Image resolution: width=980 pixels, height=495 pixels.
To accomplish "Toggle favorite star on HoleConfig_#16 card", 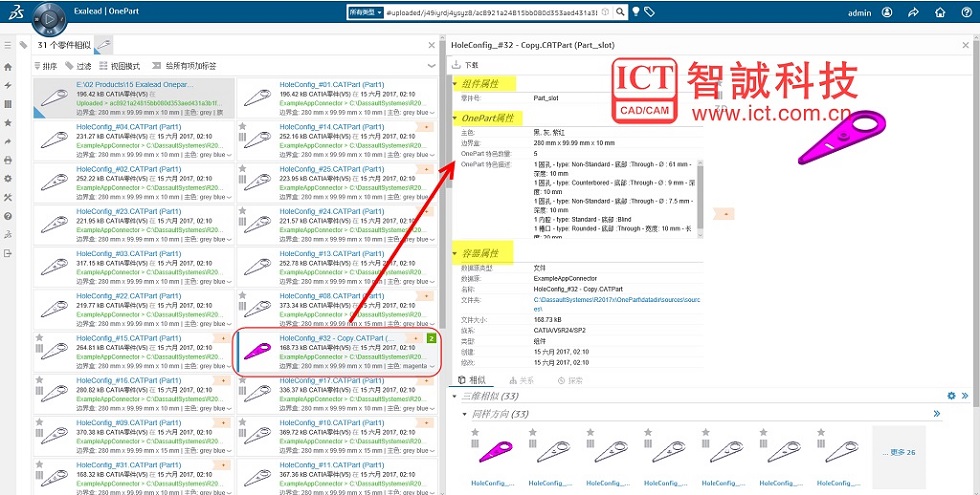I will pos(39,380).
